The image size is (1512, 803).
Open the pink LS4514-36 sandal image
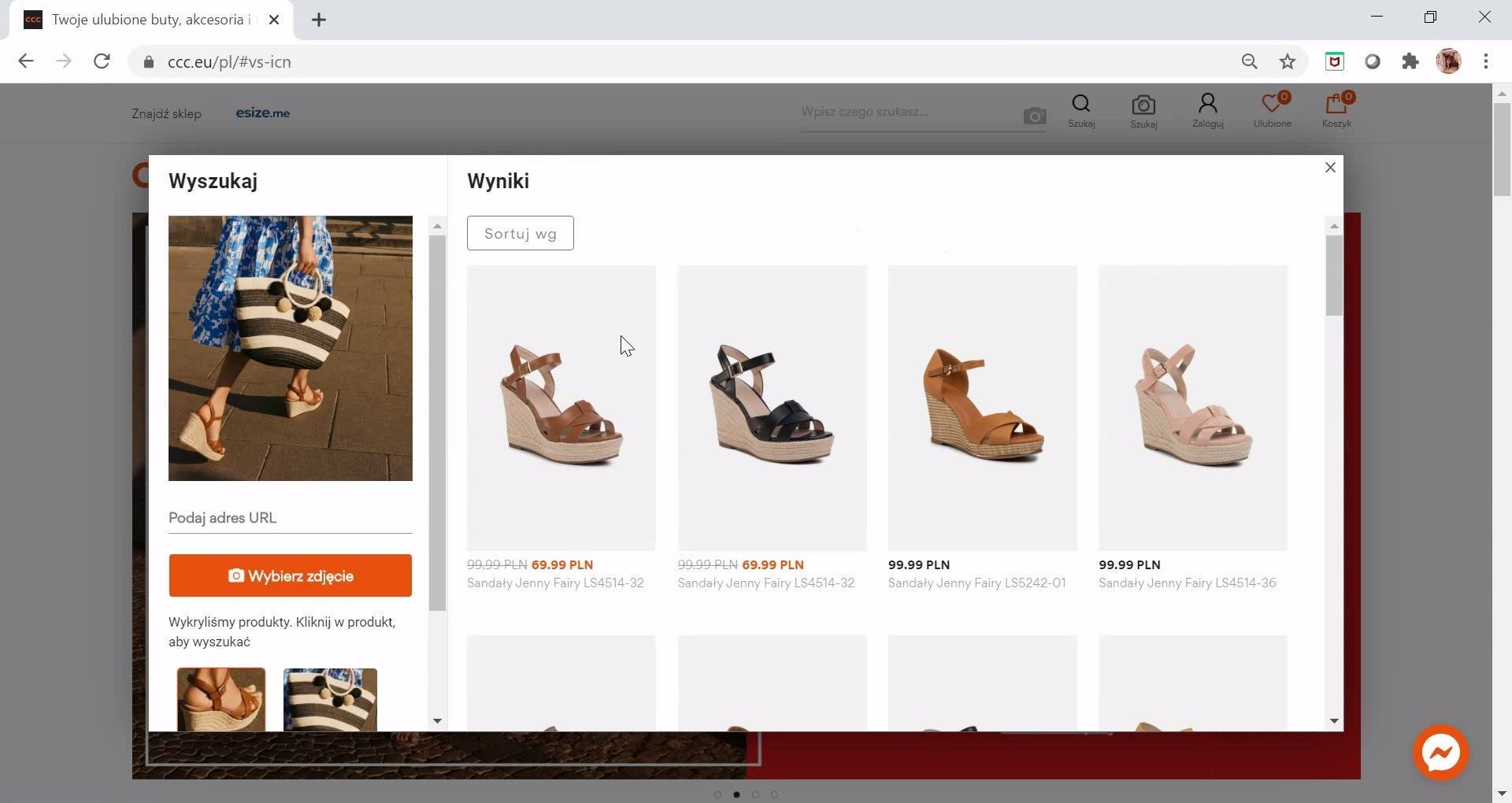[x=1193, y=408]
